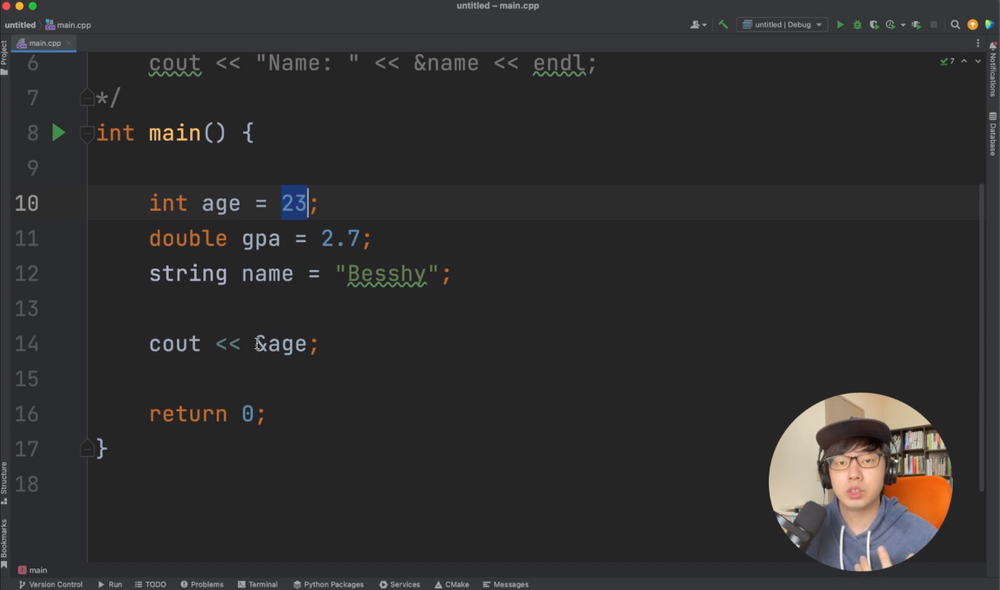The width and height of the screenshot is (1000, 590).
Task: Open the Version Control tool window
Action: pos(50,584)
